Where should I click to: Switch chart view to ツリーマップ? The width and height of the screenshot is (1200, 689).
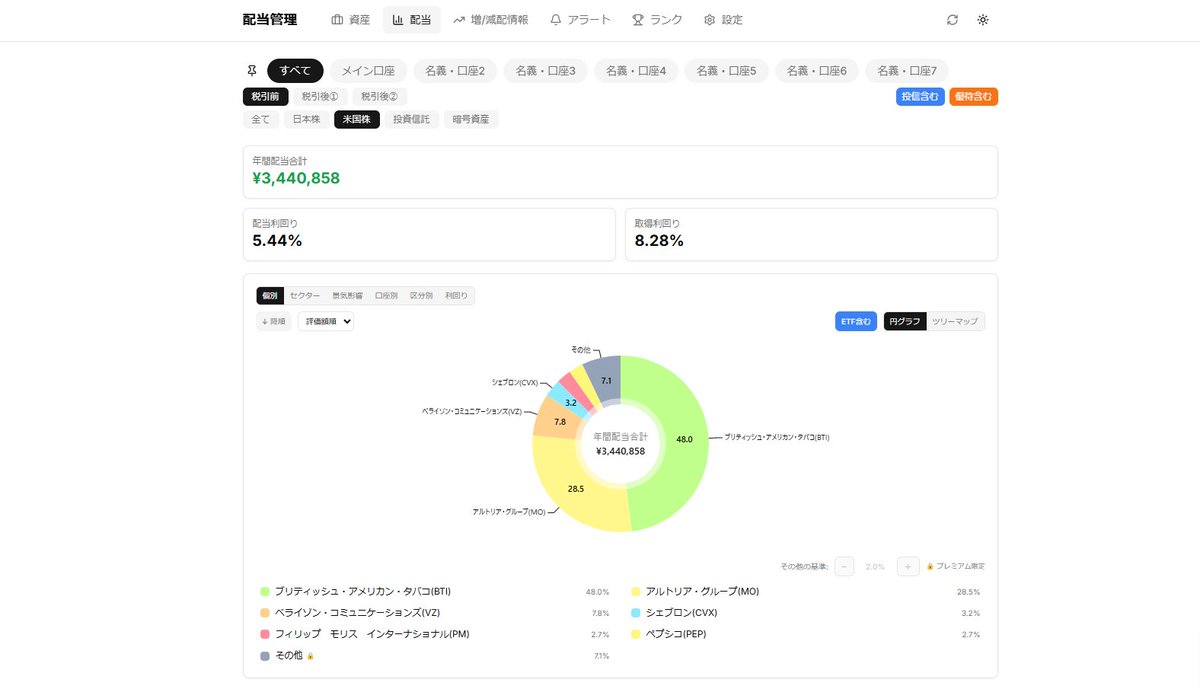[x=955, y=321]
